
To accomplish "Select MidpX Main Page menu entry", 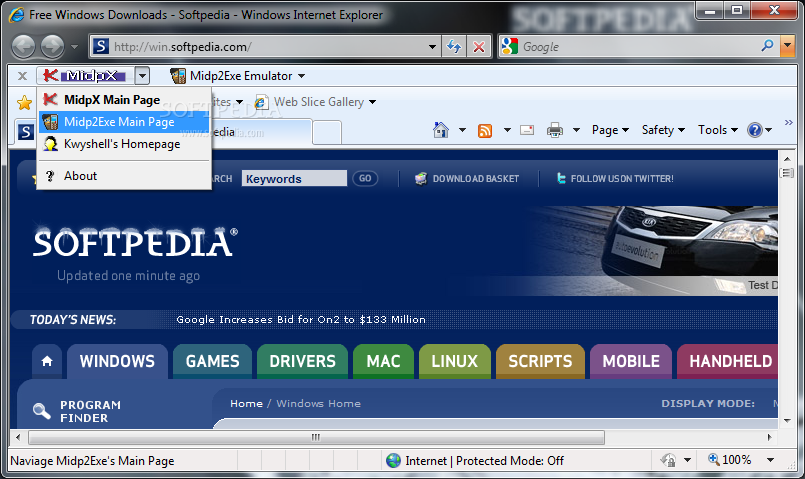I will pyautogui.click(x=124, y=100).
